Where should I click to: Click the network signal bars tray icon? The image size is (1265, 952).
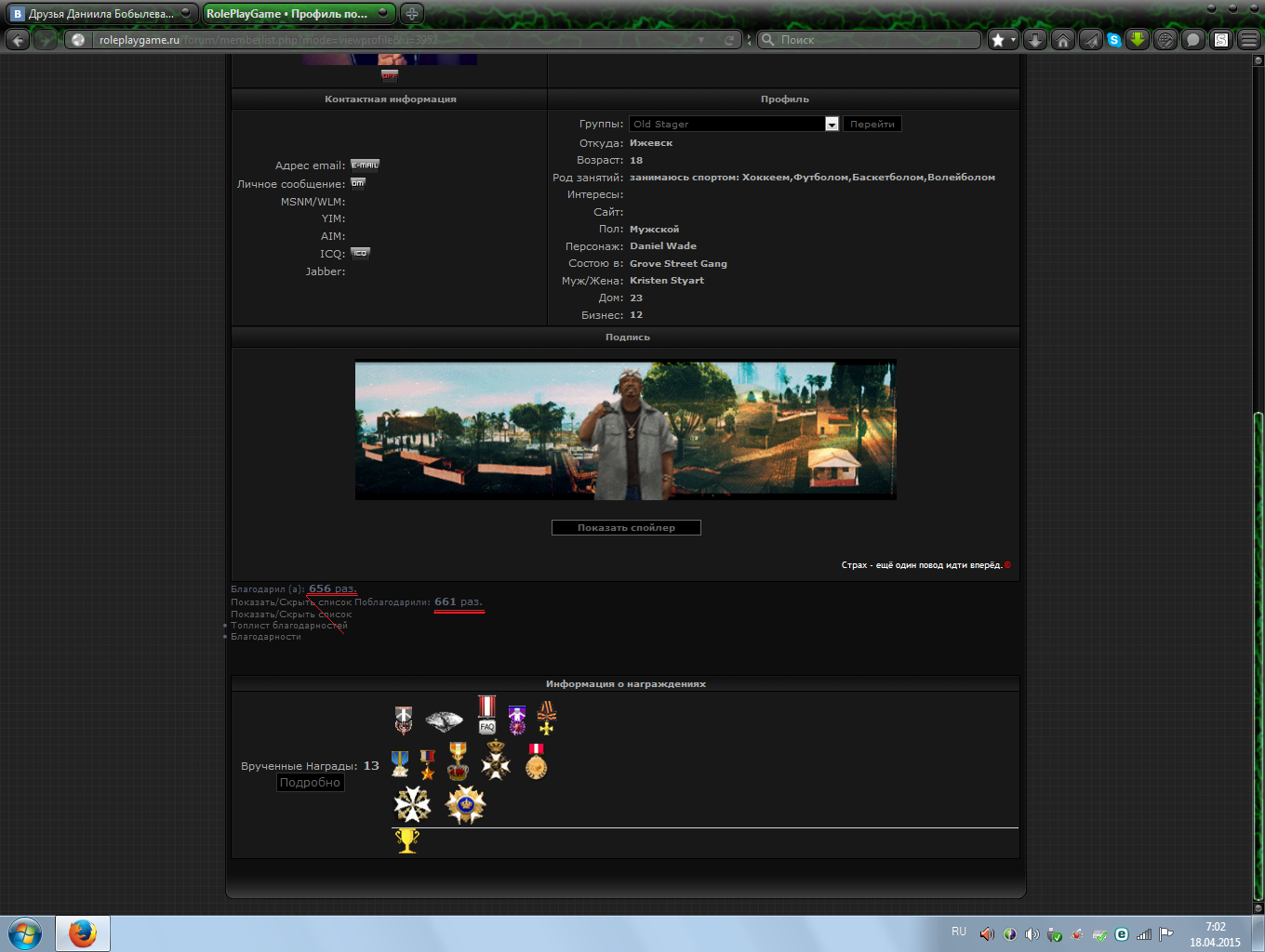[x=1144, y=934]
